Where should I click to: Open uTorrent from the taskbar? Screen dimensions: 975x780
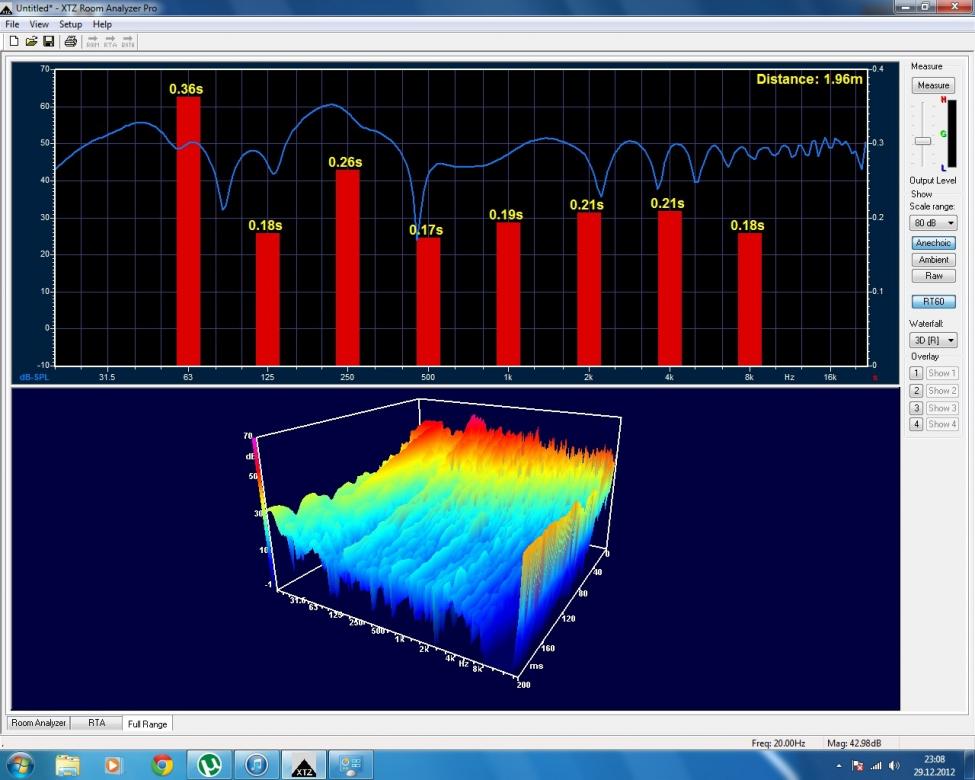click(x=209, y=765)
